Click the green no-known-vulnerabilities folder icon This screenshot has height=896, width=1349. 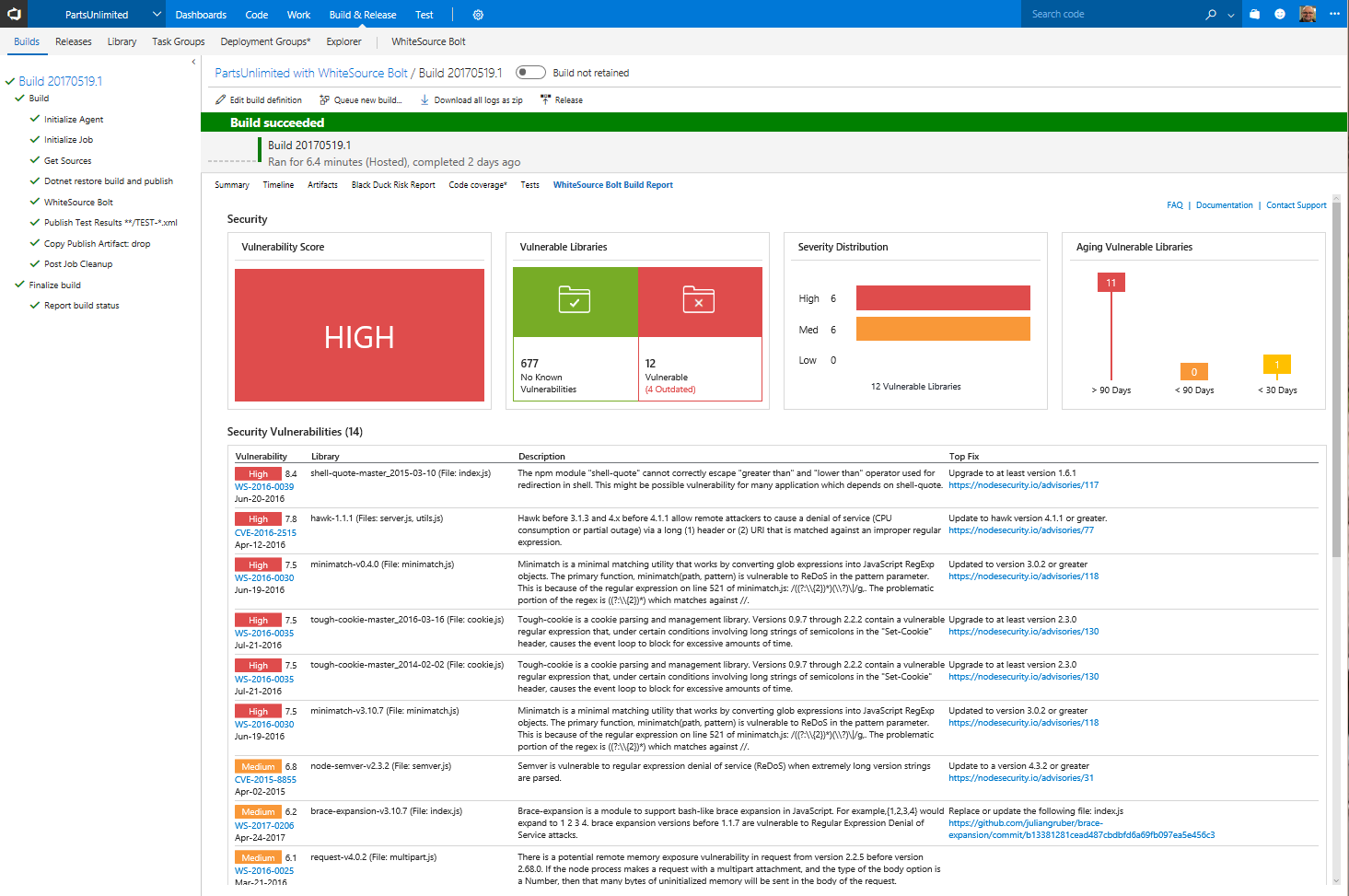575,299
